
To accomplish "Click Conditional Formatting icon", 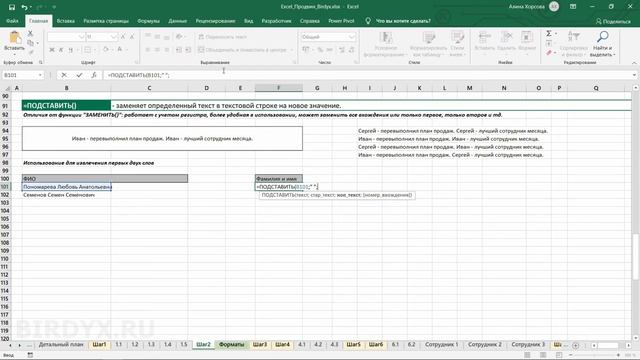I will point(386,38).
